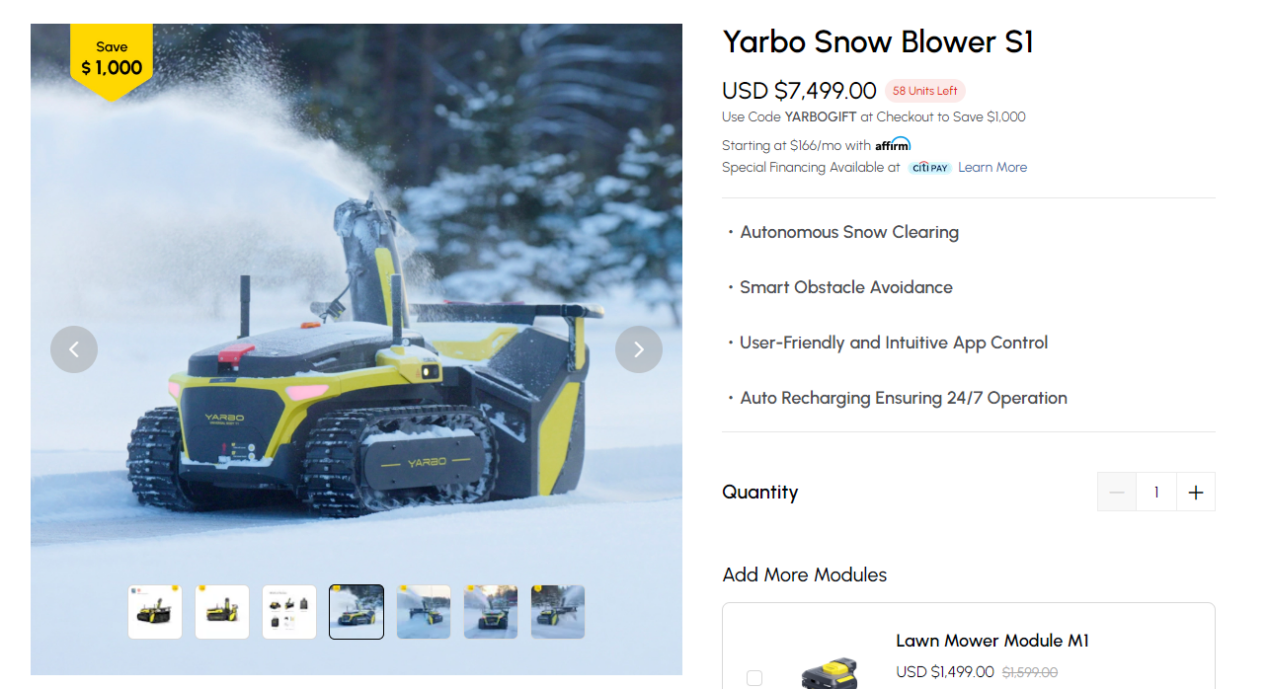Screen dimensions: 1268x689
Task: Select the fourth highlighted snow thumbnail
Action: click(x=356, y=612)
